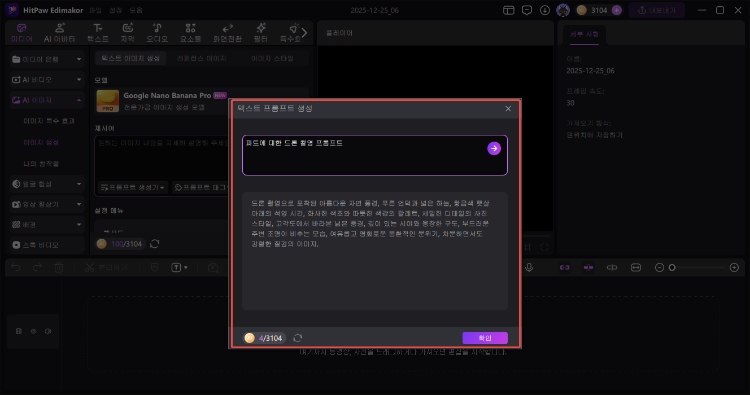Expand the AI Video section
Image resolution: width=750 pixels, height=395 pixels.
click(46, 79)
